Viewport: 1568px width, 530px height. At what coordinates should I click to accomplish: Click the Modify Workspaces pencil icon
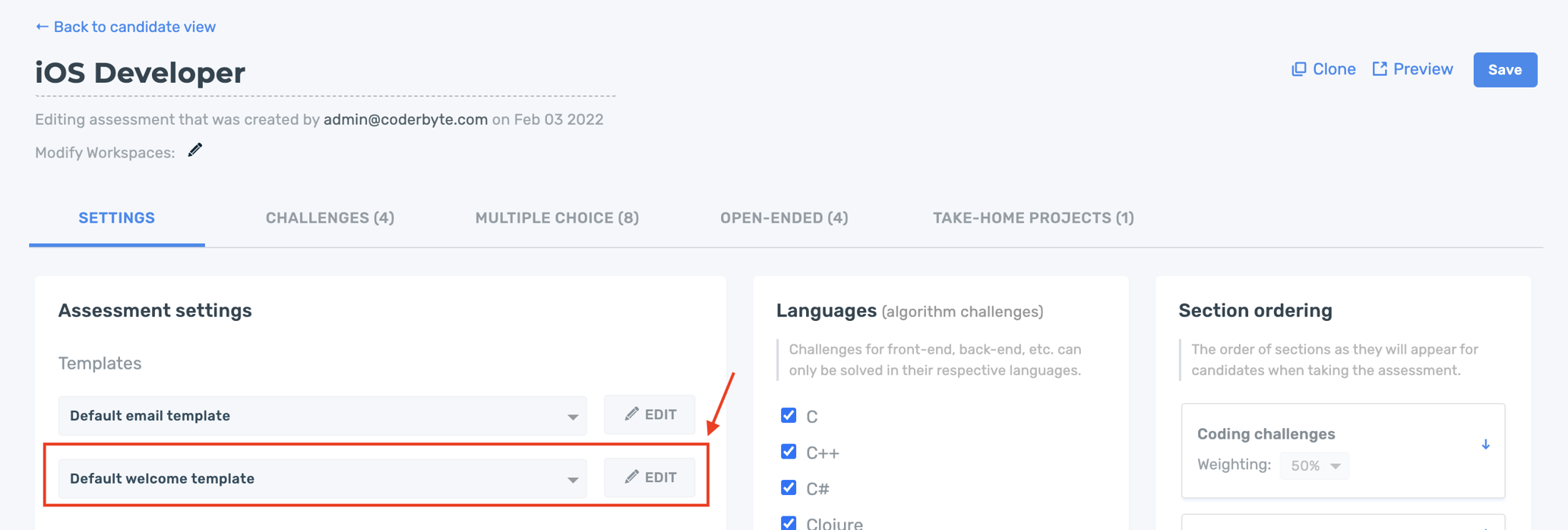195,151
